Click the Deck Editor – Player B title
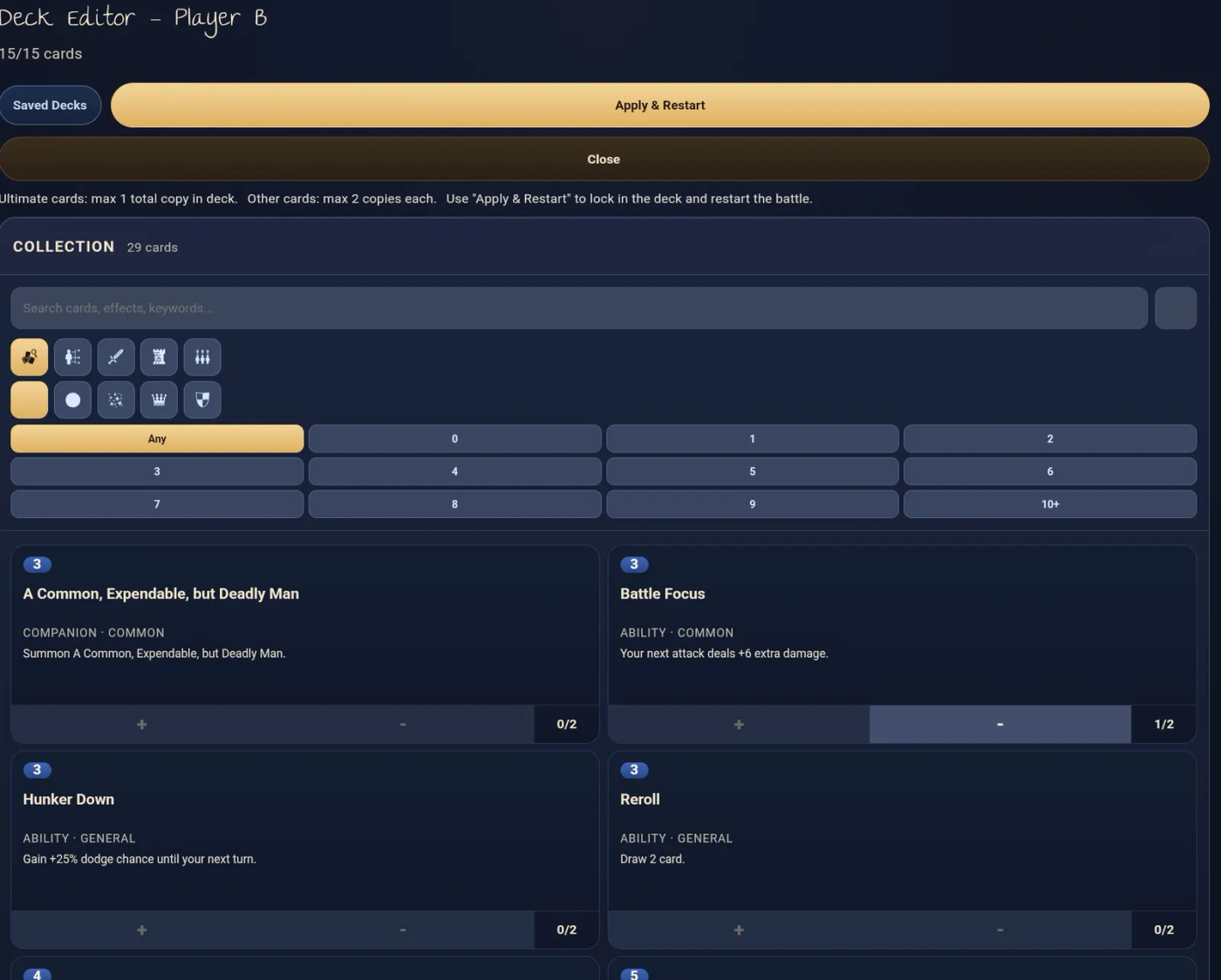The image size is (1221, 980). pyautogui.click(x=133, y=17)
